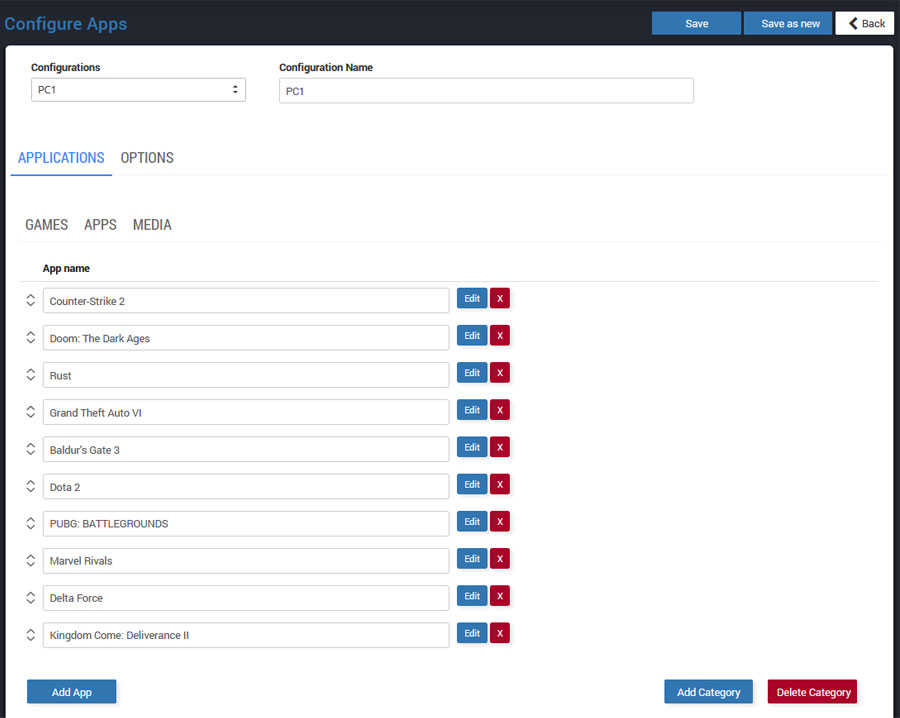The image size is (900, 718).
Task: Click reorder arrows for PUBG: BATTLEGROUNDS
Action: coord(30,523)
